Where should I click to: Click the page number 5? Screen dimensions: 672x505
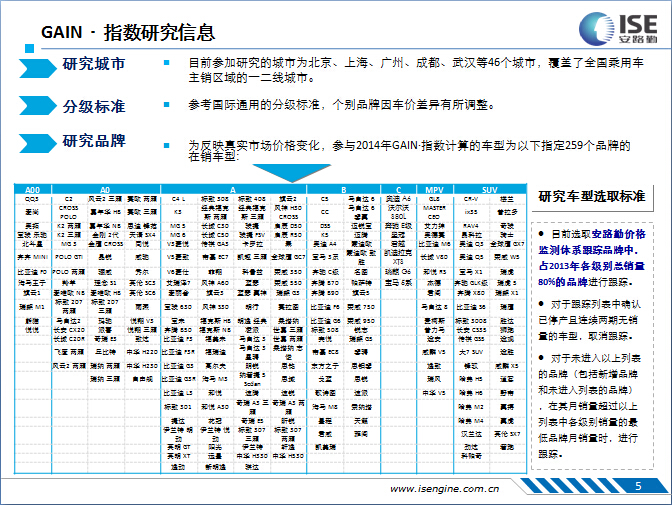638,486
